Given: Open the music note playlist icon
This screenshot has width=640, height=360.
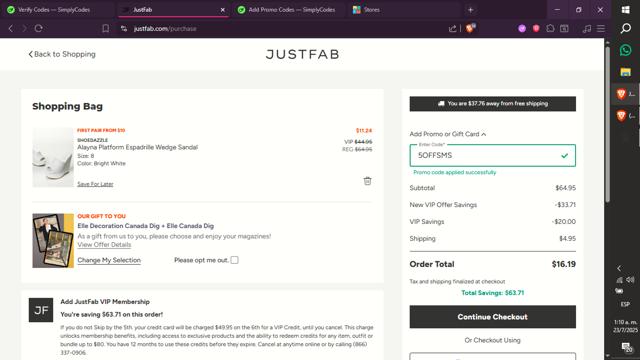Looking at the screenshot, I should click(587, 29).
